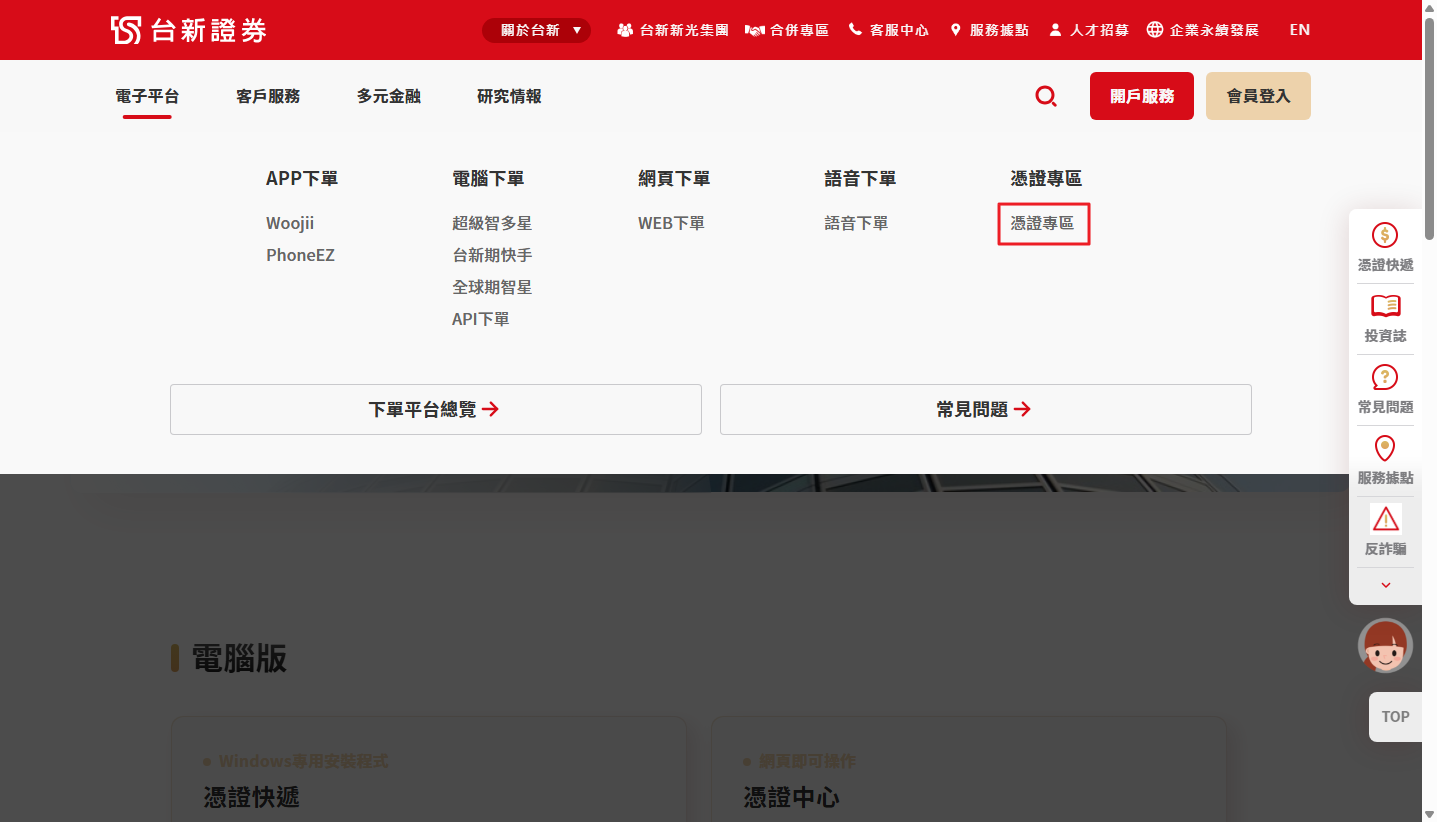
Task: Select the Woojii app link
Action: pyautogui.click(x=290, y=223)
